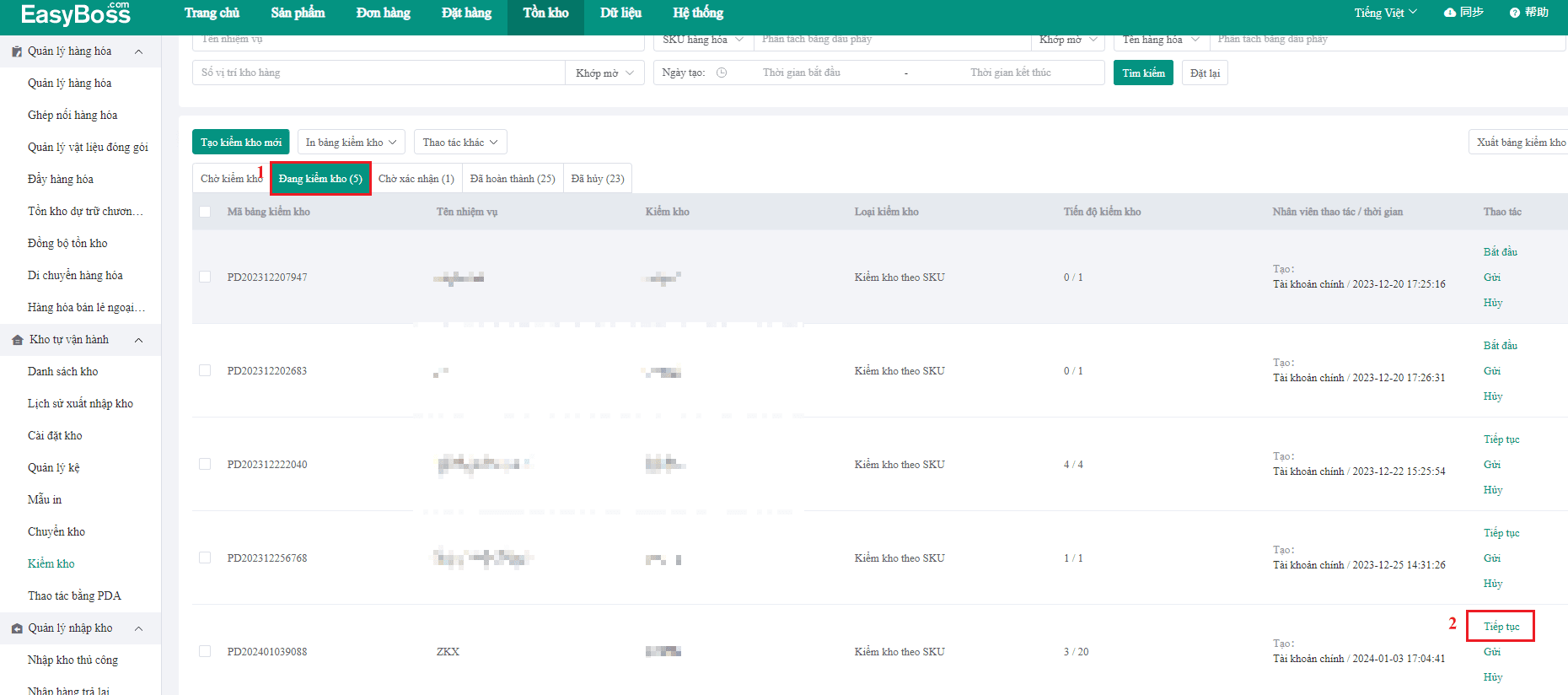Open Thao tác bằng PDA in sidebar
The height and width of the screenshot is (695, 1568).
click(74, 596)
